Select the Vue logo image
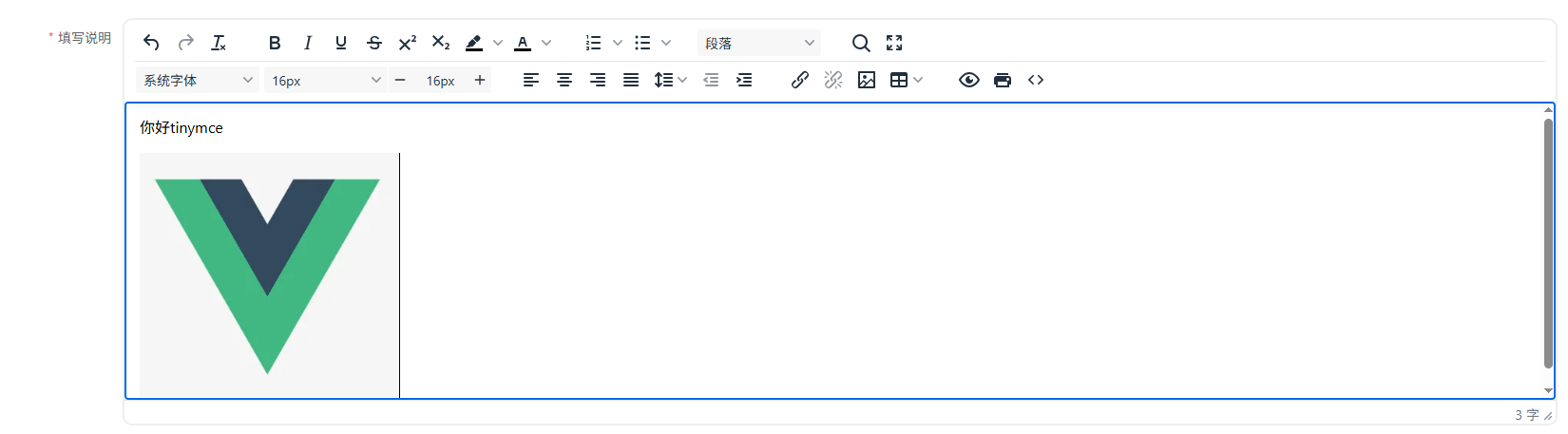Image resolution: width=1568 pixels, height=434 pixels. click(269, 275)
